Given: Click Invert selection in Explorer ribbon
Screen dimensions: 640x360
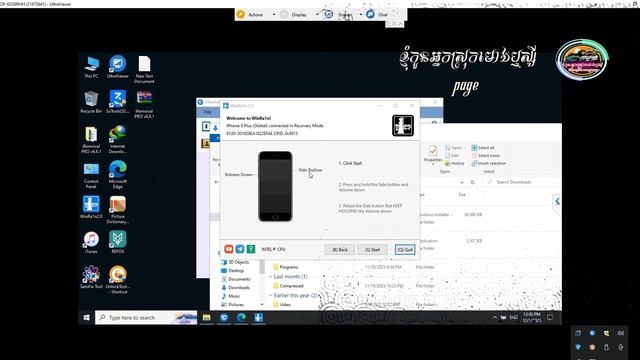Looking at the screenshot, I should [489, 163].
